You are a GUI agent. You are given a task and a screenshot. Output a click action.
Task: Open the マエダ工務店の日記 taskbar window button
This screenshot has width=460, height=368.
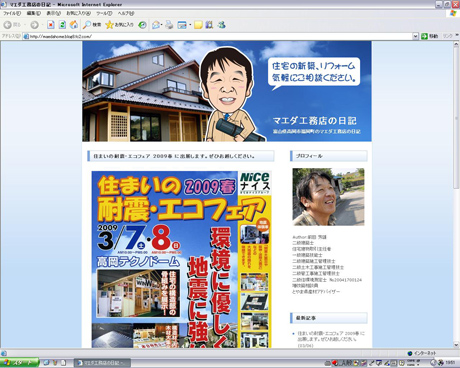click(102, 363)
